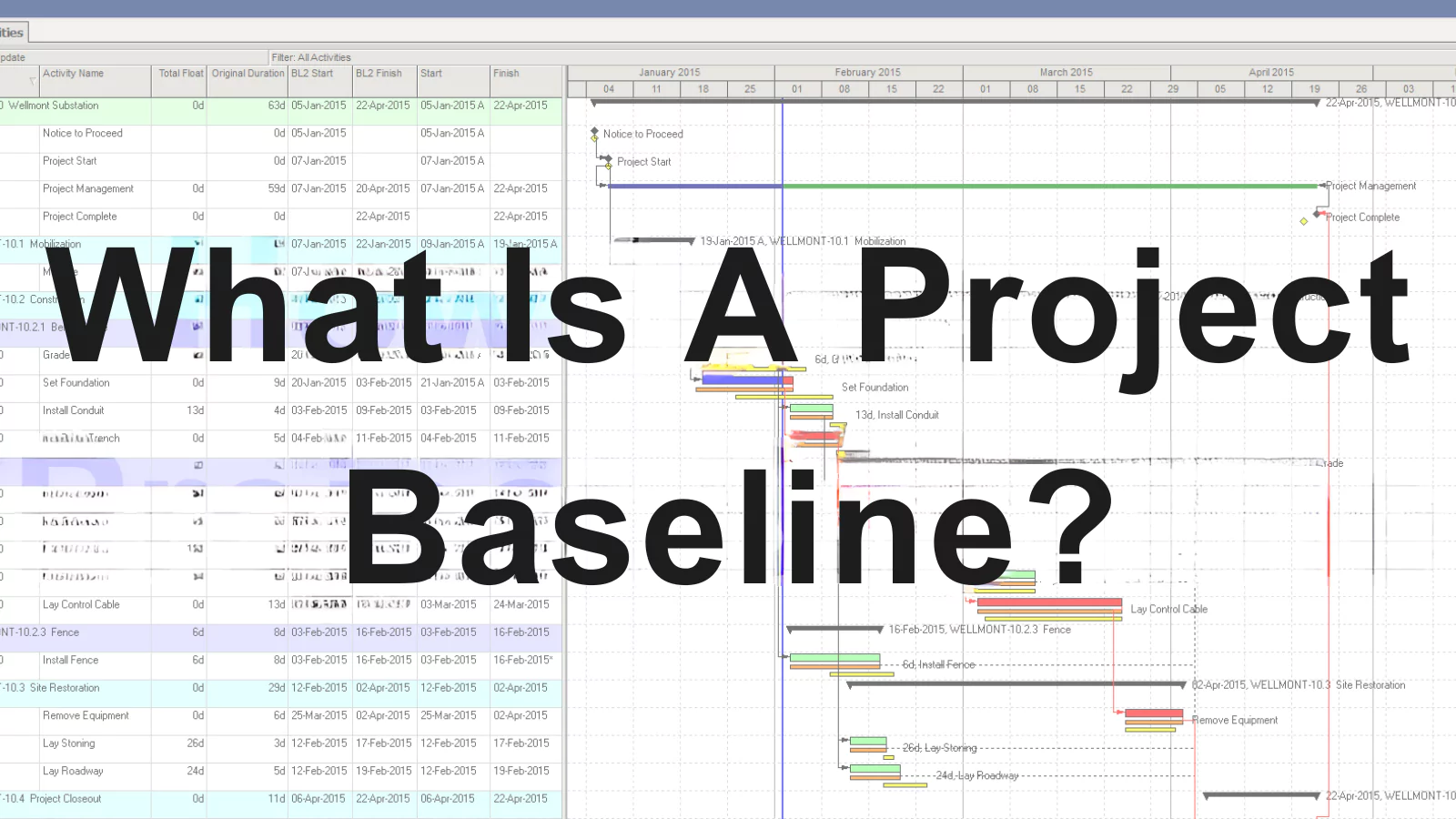Select the Set Foundation activity name
The width and height of the screenshot is (1456, 819).
pyautogui.click(x=76, y=383)
